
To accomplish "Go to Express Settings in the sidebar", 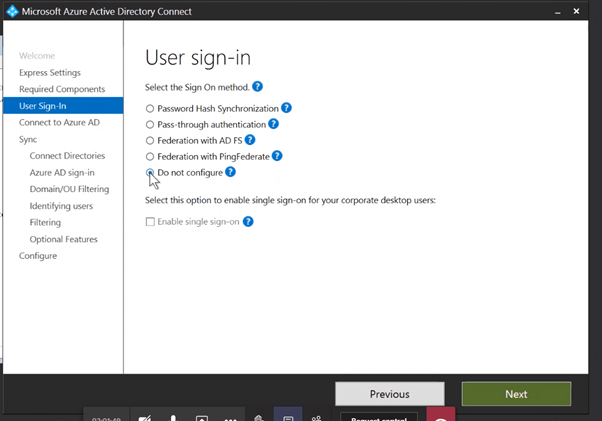I will [49, 73].
